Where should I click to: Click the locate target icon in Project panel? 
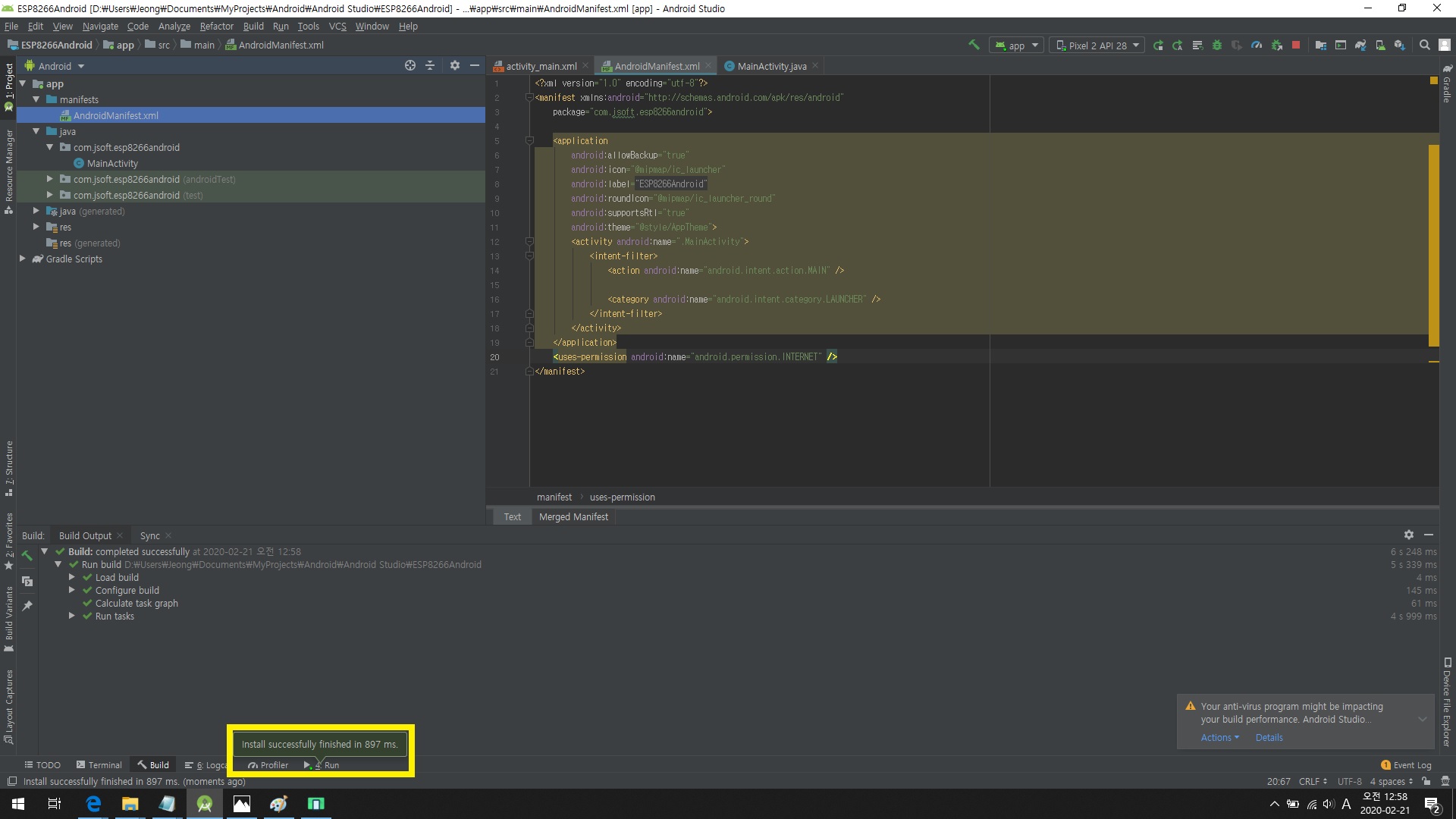(410, 66)
